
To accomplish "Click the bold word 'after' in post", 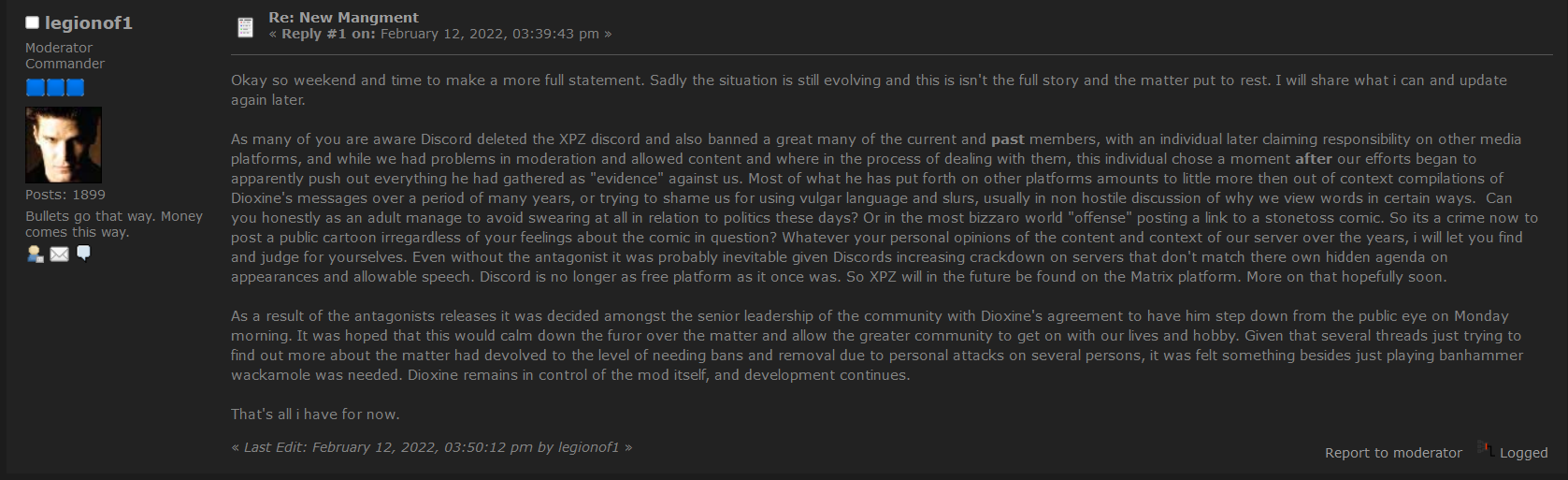I will pos(1314,159).
